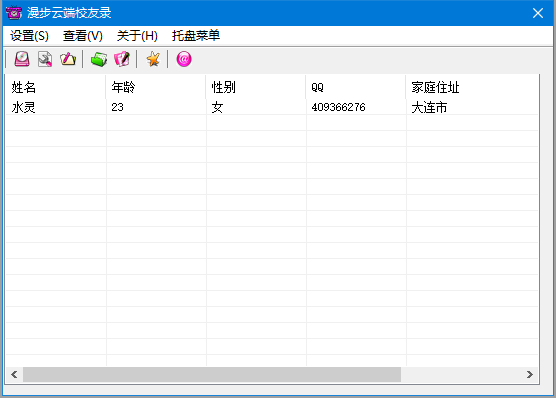Click the document with wrench toolbar icon
The width and height of the screenshot is (556, 398).
pos(45,59)
